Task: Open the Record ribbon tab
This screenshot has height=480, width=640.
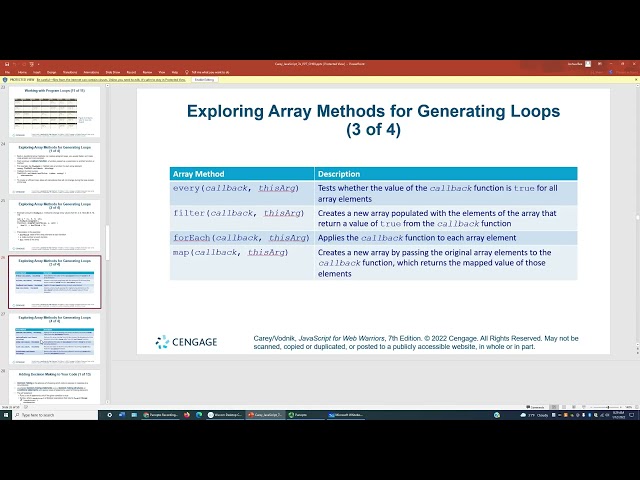Action: [131, 72]
